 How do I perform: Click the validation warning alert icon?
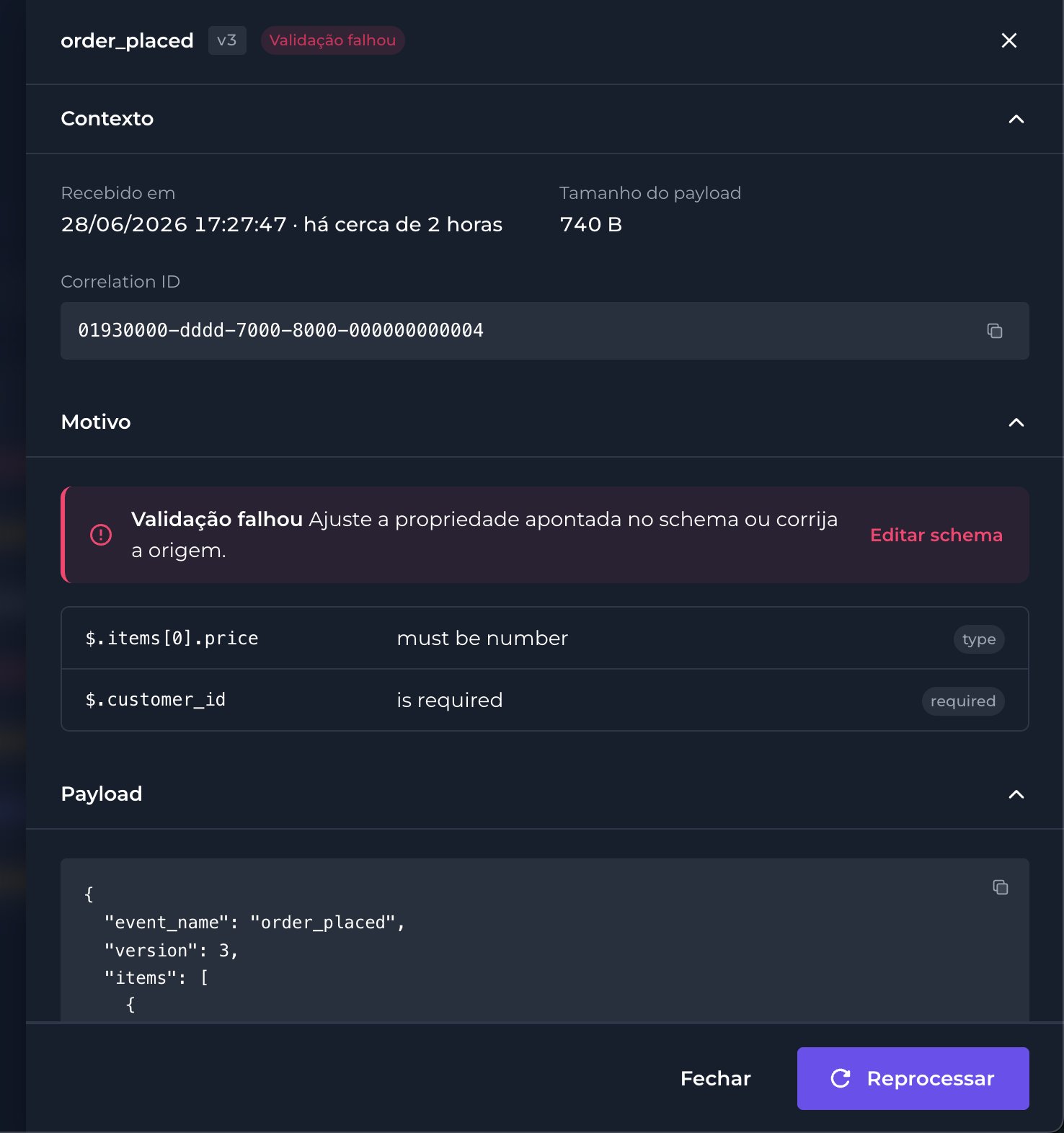click(101, 535)
